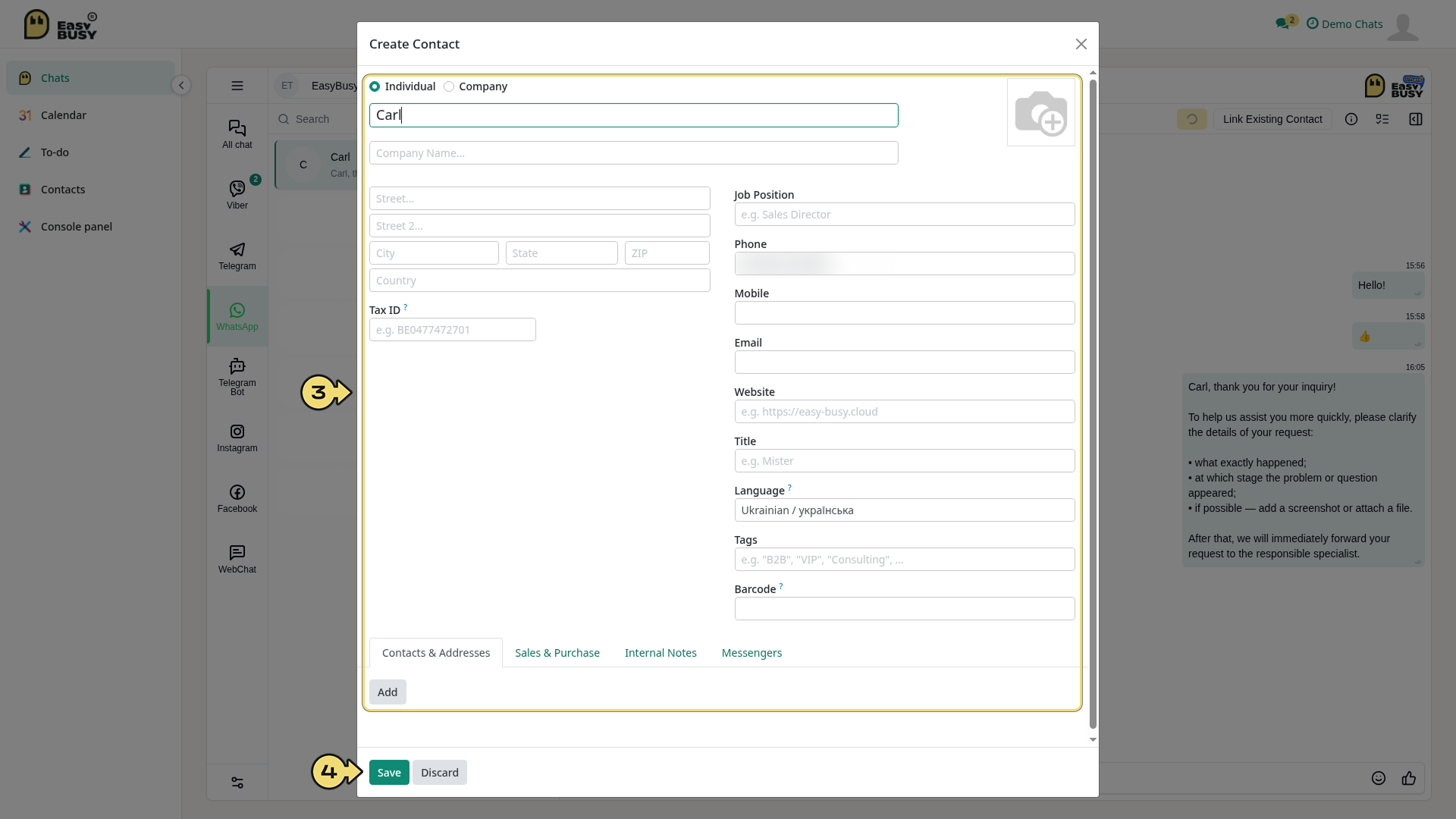Open the State dropdown field
The width and height of the screenshot is (1456, 819).
(x=562, y=253)
